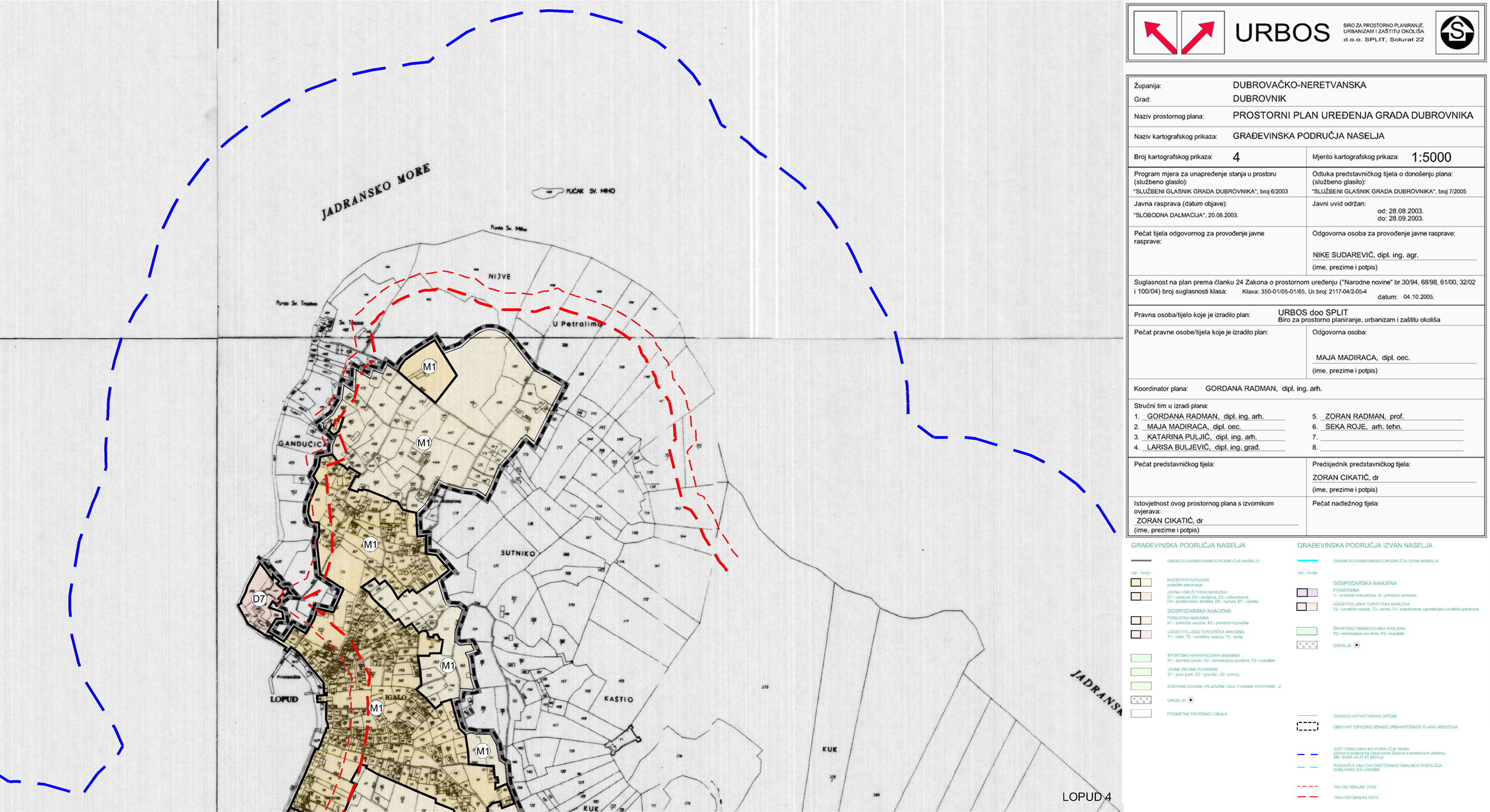This screenshot has height=812, width=1490.
Task: Click the dashed black rectangle legend symbol
Action: 1307,726
